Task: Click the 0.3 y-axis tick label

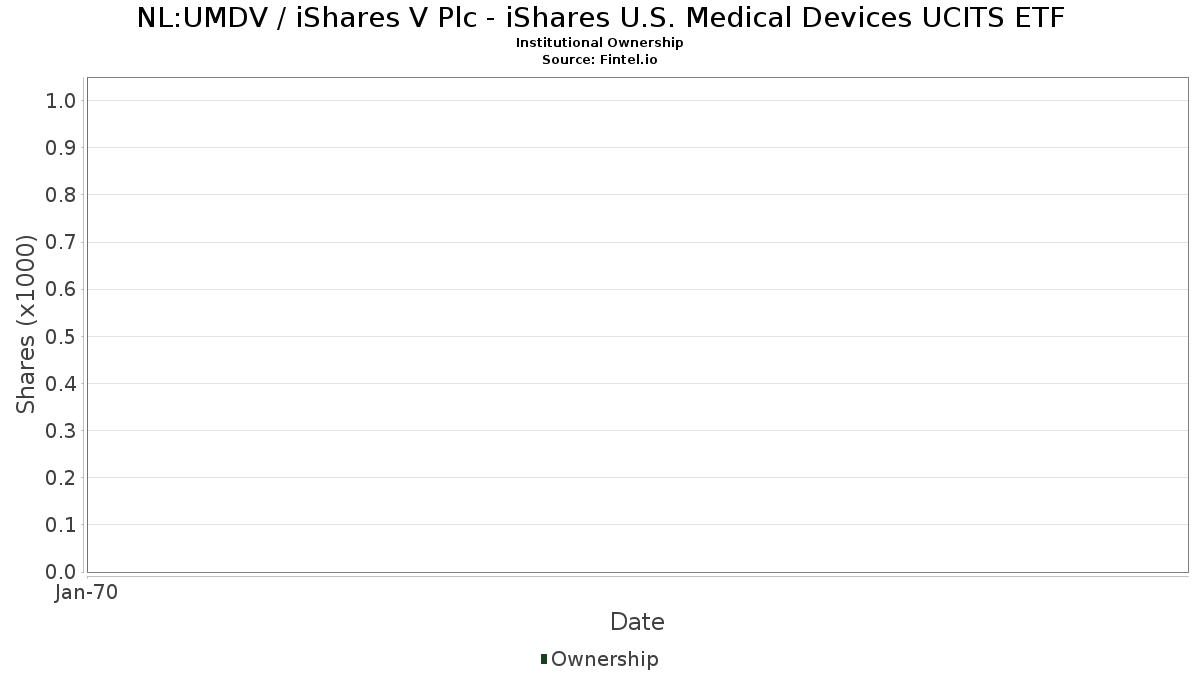Action: (61, 431)
